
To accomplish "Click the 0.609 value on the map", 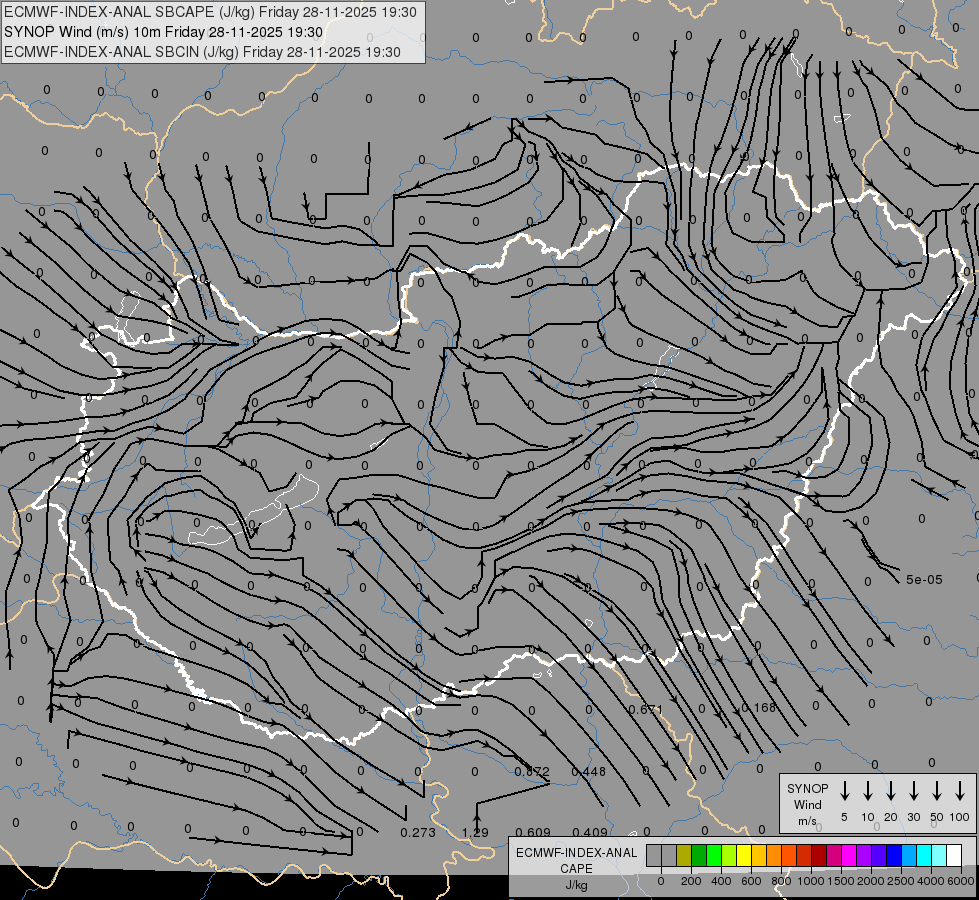I will pos(534,832).
